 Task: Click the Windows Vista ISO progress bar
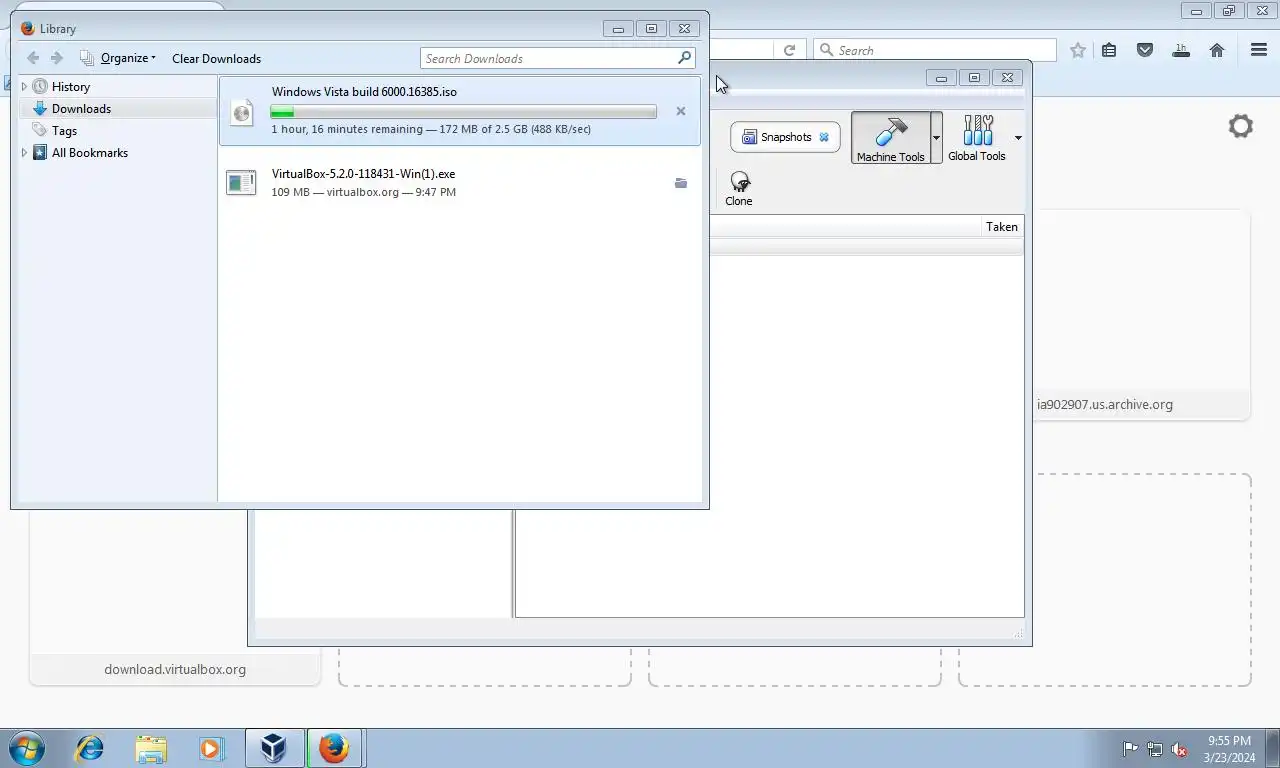[x=463, y=111]
